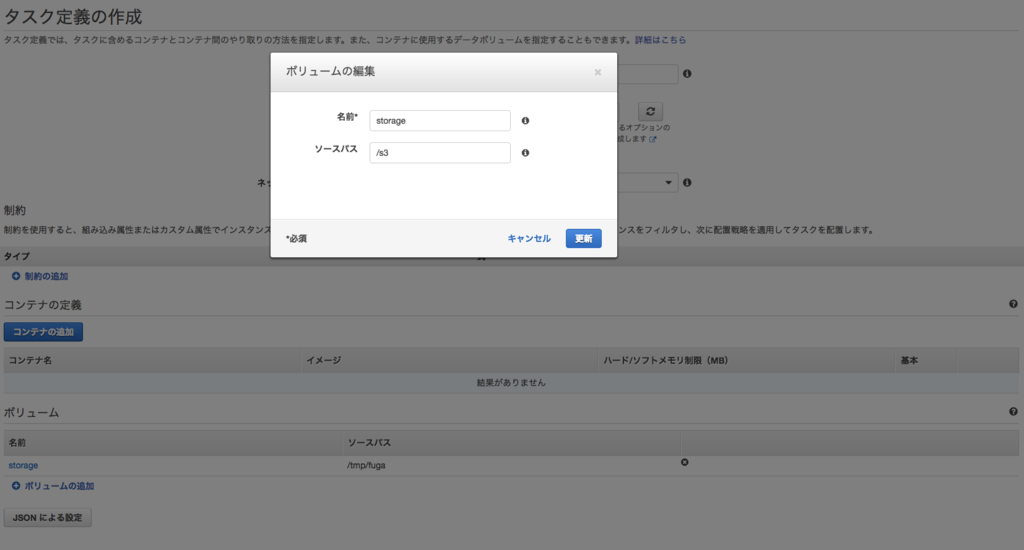
Task: Click the help icon for ボリューム section
Action: tap(1013, 412)
